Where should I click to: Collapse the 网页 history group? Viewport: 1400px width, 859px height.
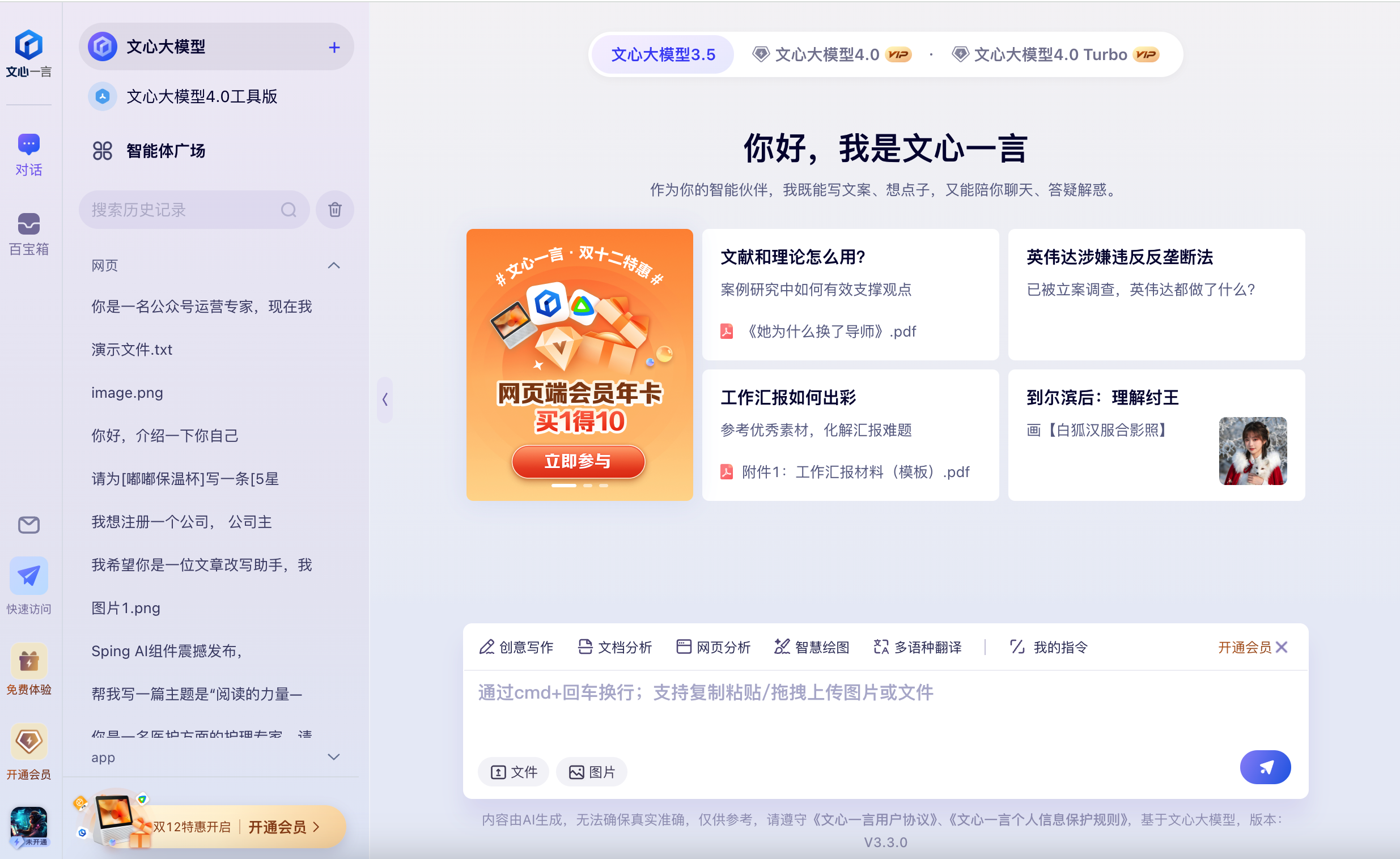[333, 265]
